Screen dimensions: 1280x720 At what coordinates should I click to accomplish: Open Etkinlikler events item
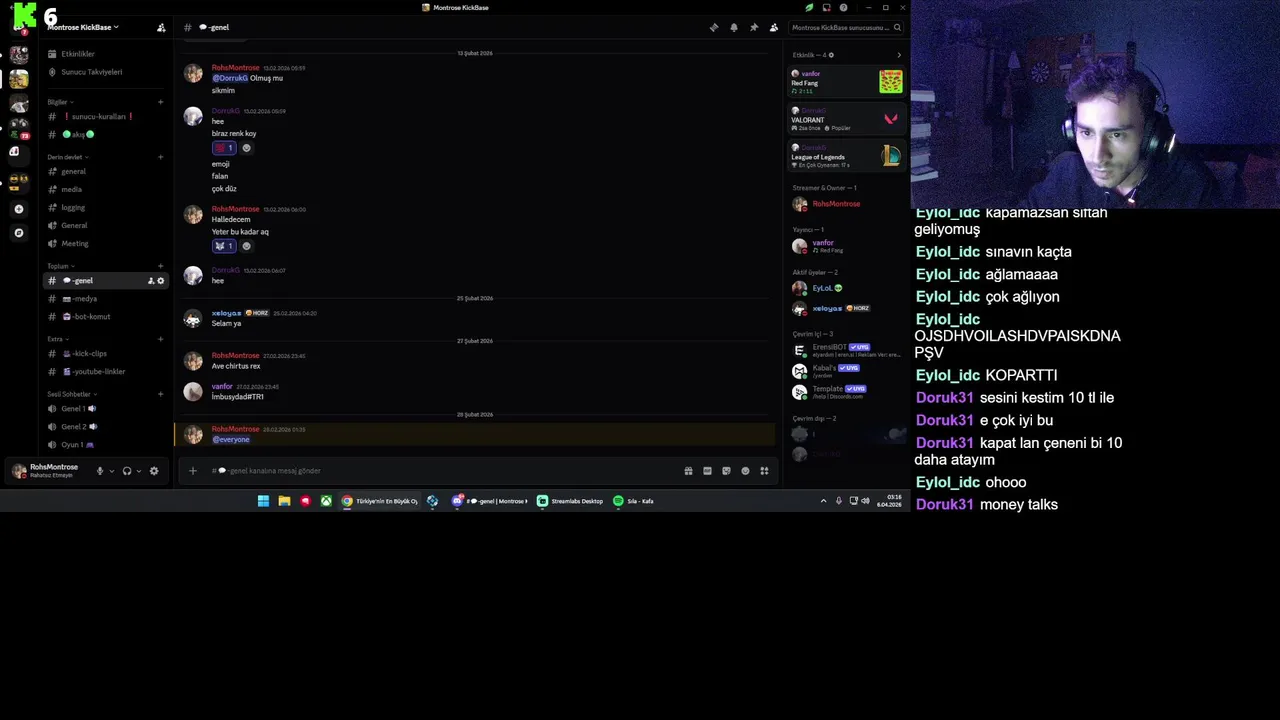[105, 54]
